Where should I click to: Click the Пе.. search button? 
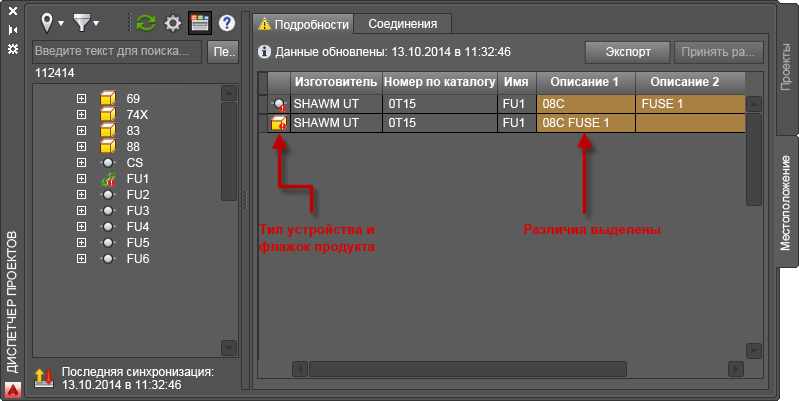coord(223,51)
